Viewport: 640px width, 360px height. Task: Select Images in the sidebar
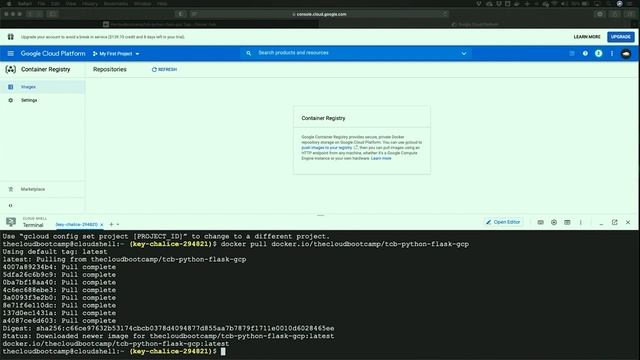[x=42, y=87]
